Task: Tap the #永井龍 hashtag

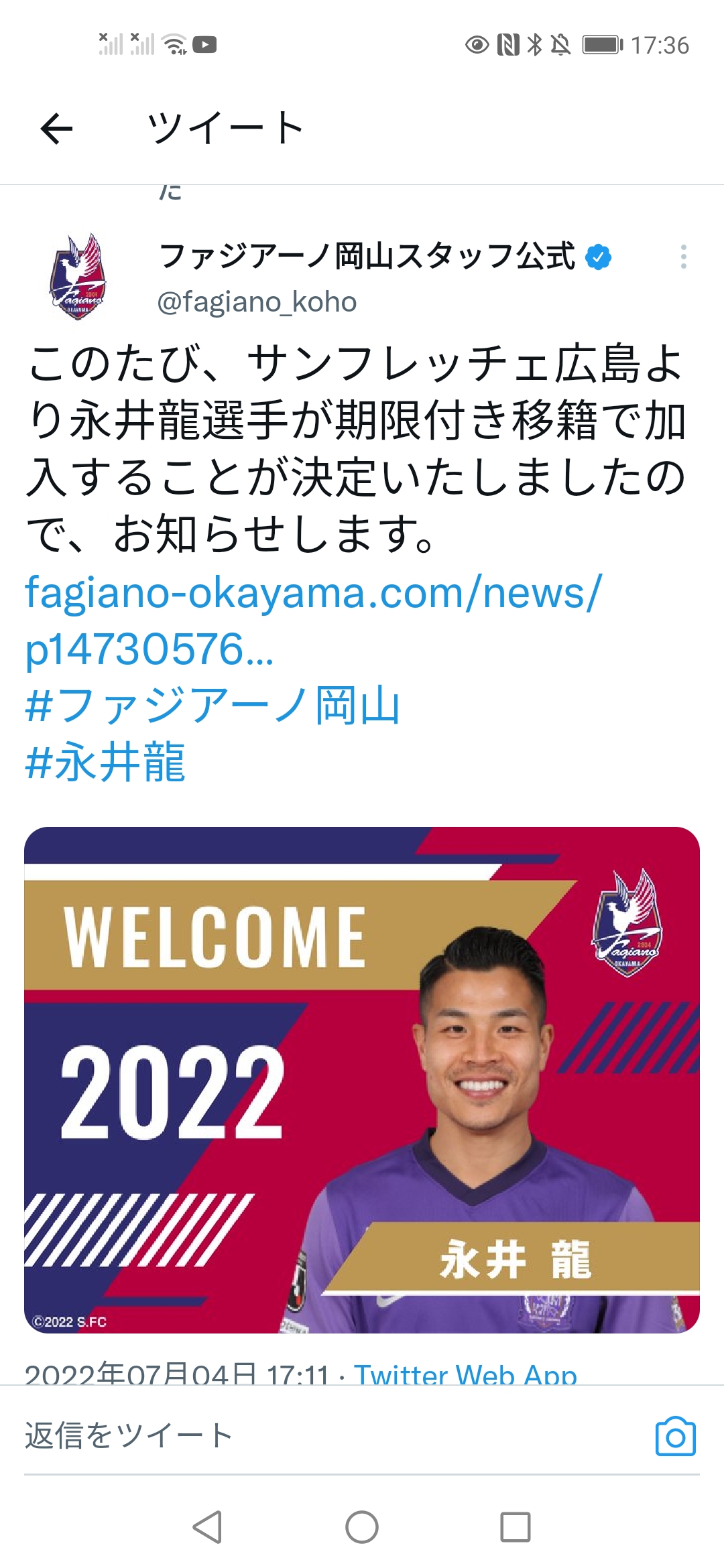Action: pos(105,763)
